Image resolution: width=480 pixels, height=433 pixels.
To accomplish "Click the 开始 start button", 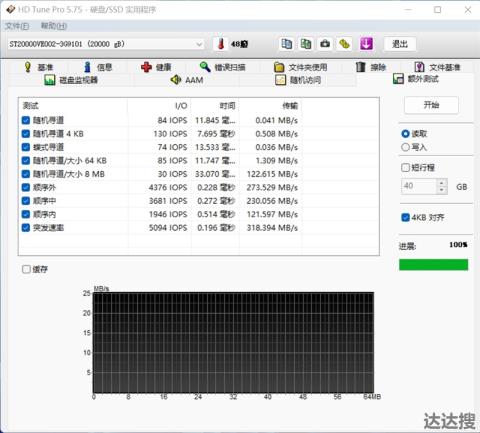I will pyautogui.click(x=431, y=105).
